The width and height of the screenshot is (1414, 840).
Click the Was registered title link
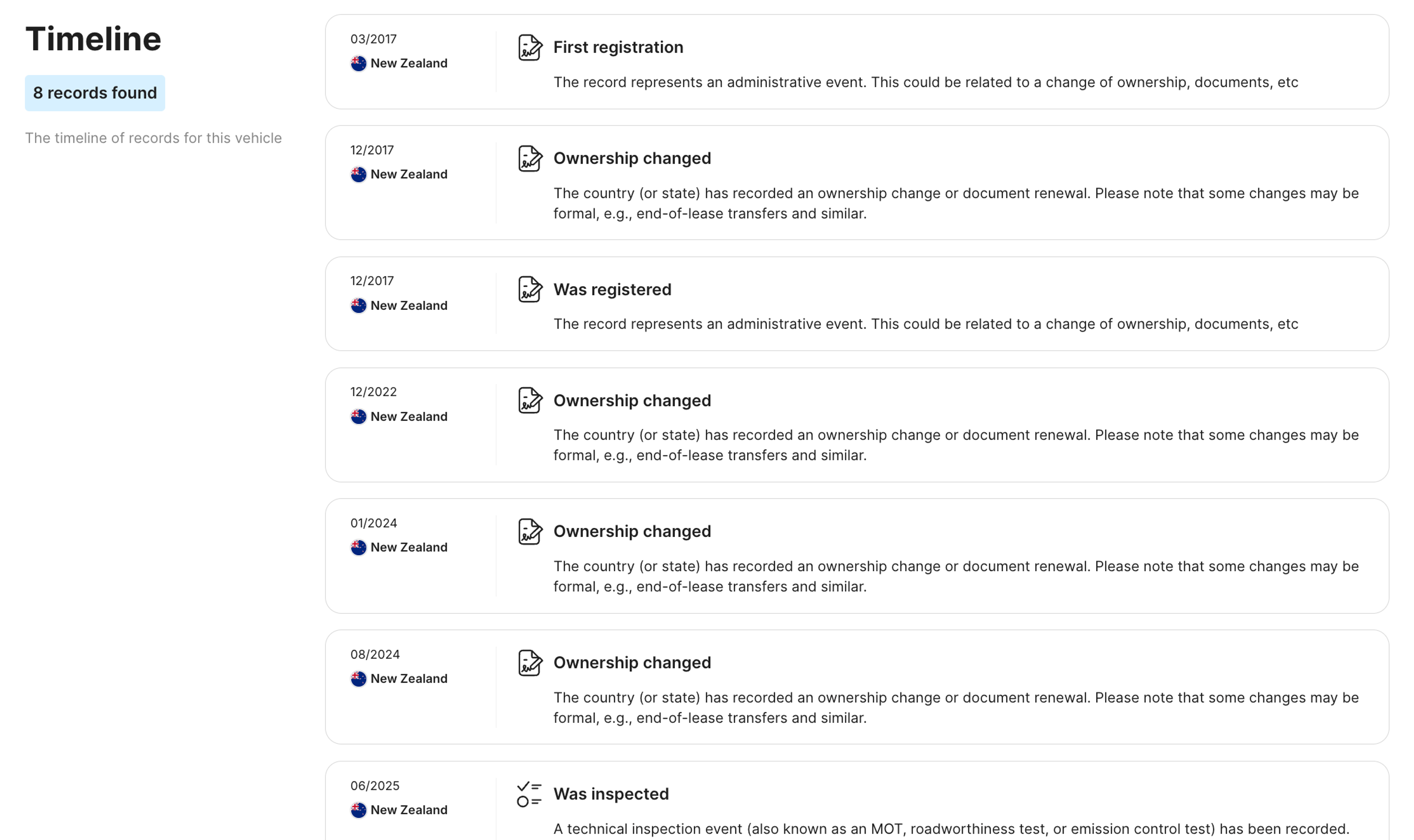tap(611, 289)
